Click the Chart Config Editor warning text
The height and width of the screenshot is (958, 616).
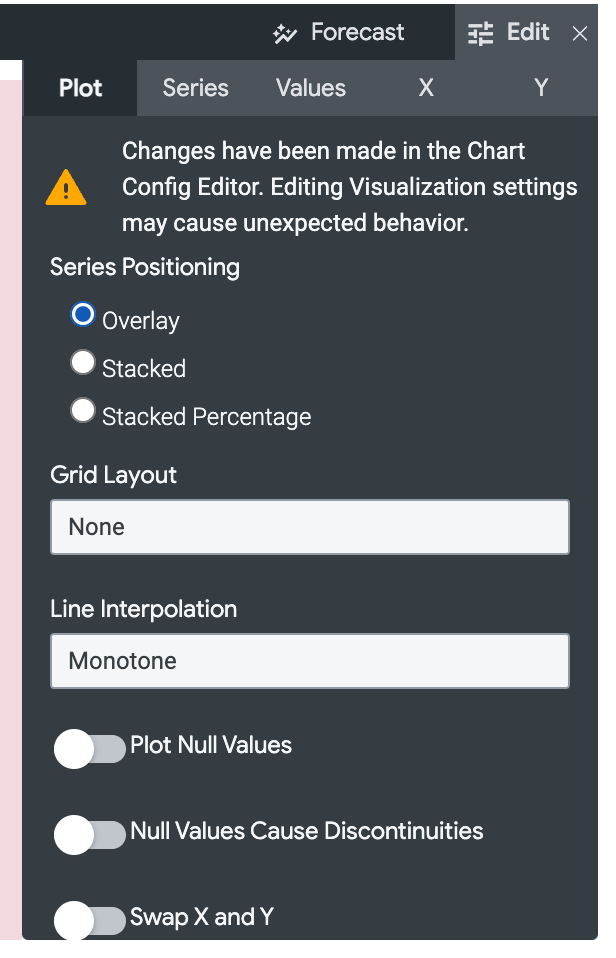(350, 187)
